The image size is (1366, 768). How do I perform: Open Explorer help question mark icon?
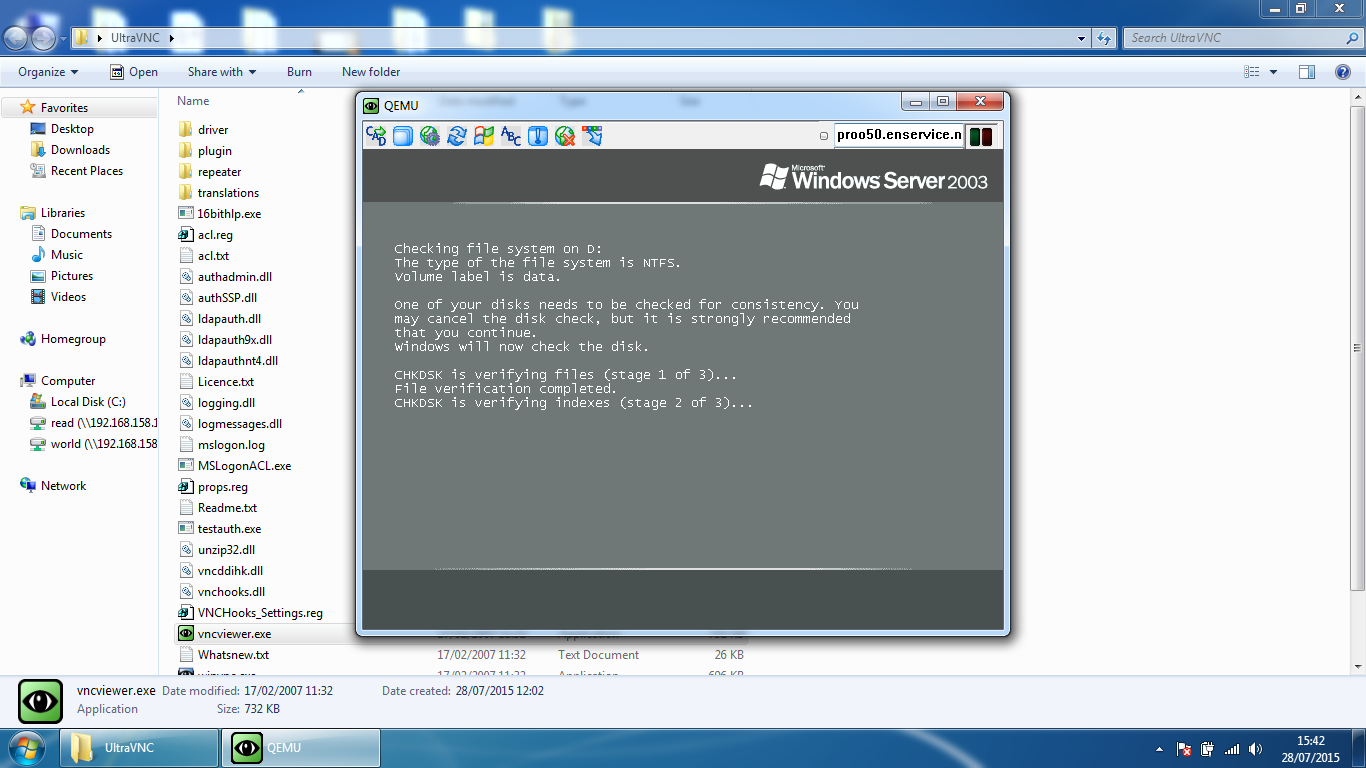click(1344, 72)
